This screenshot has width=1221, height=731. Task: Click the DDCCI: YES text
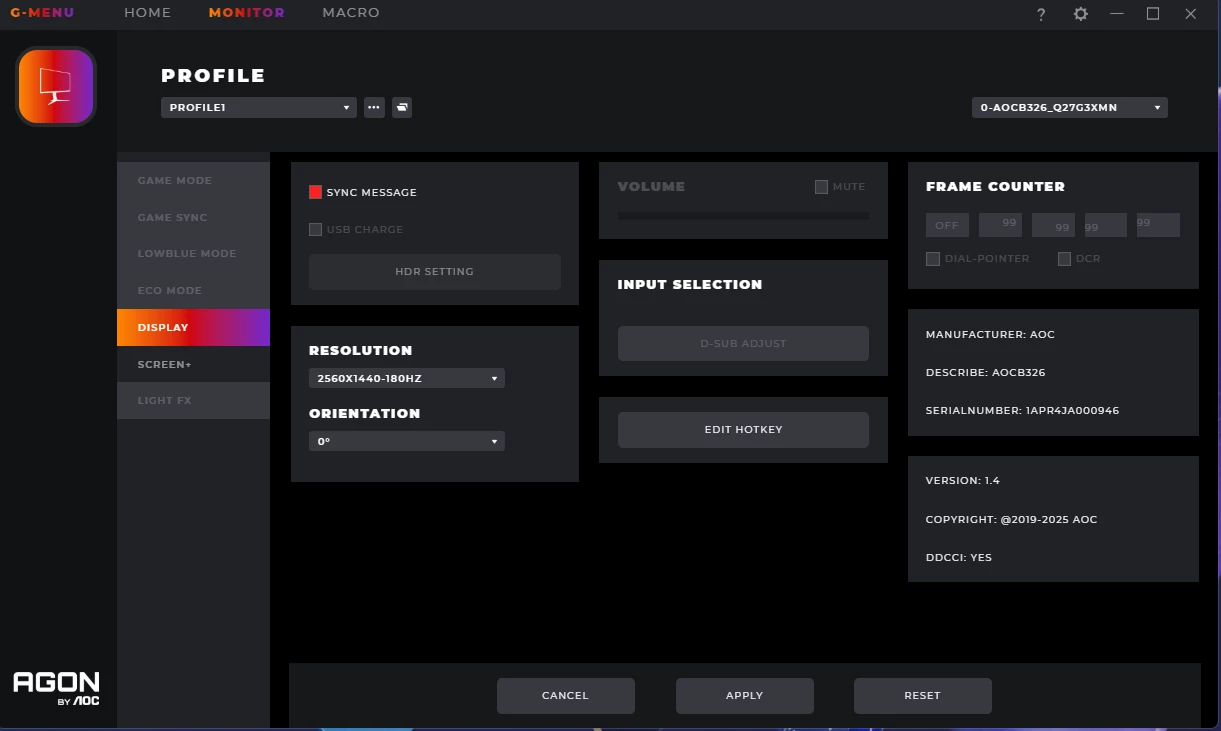[x=959, y=558]
